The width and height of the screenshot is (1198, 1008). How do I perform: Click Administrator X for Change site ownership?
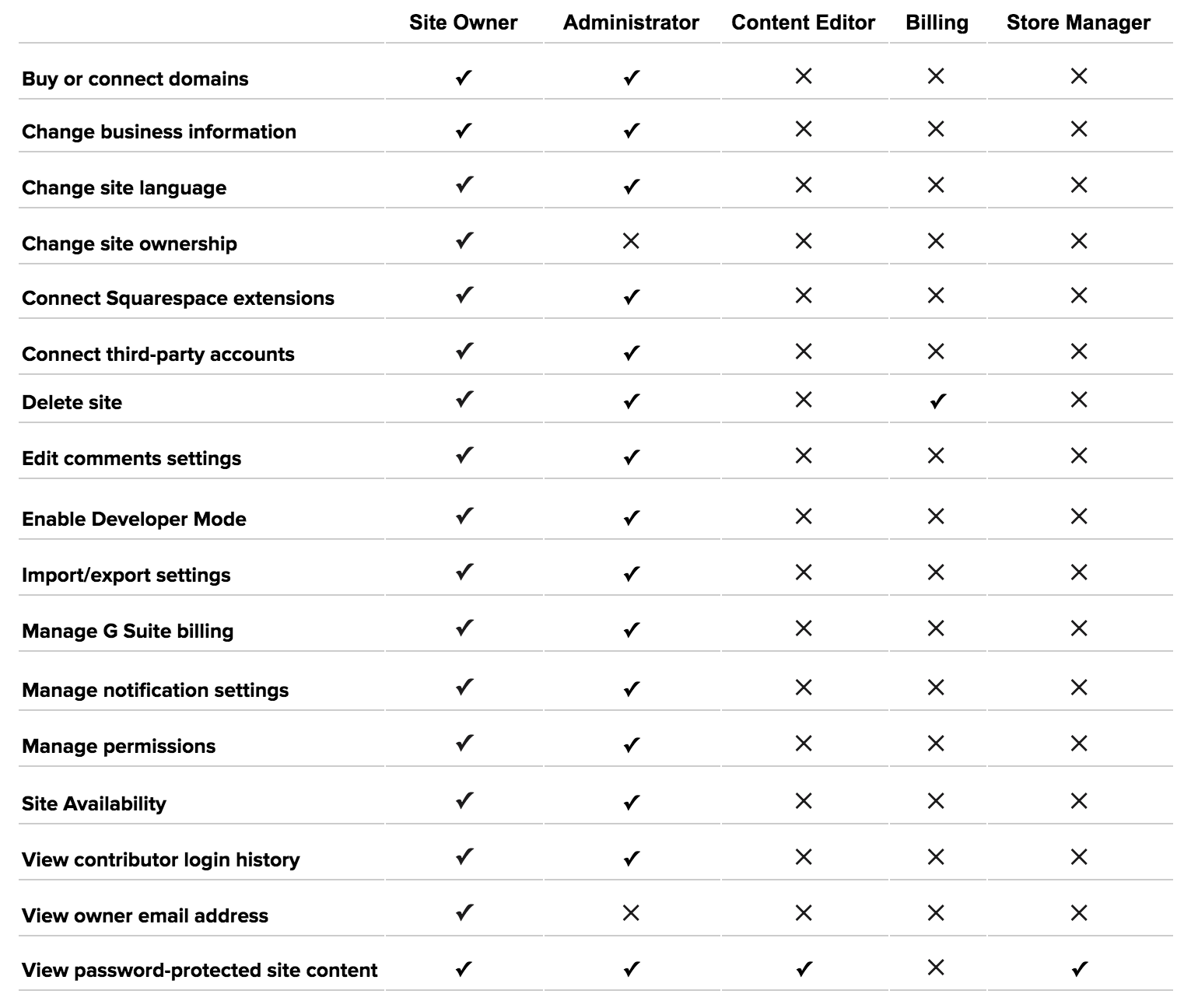click(x=631, y=241)
